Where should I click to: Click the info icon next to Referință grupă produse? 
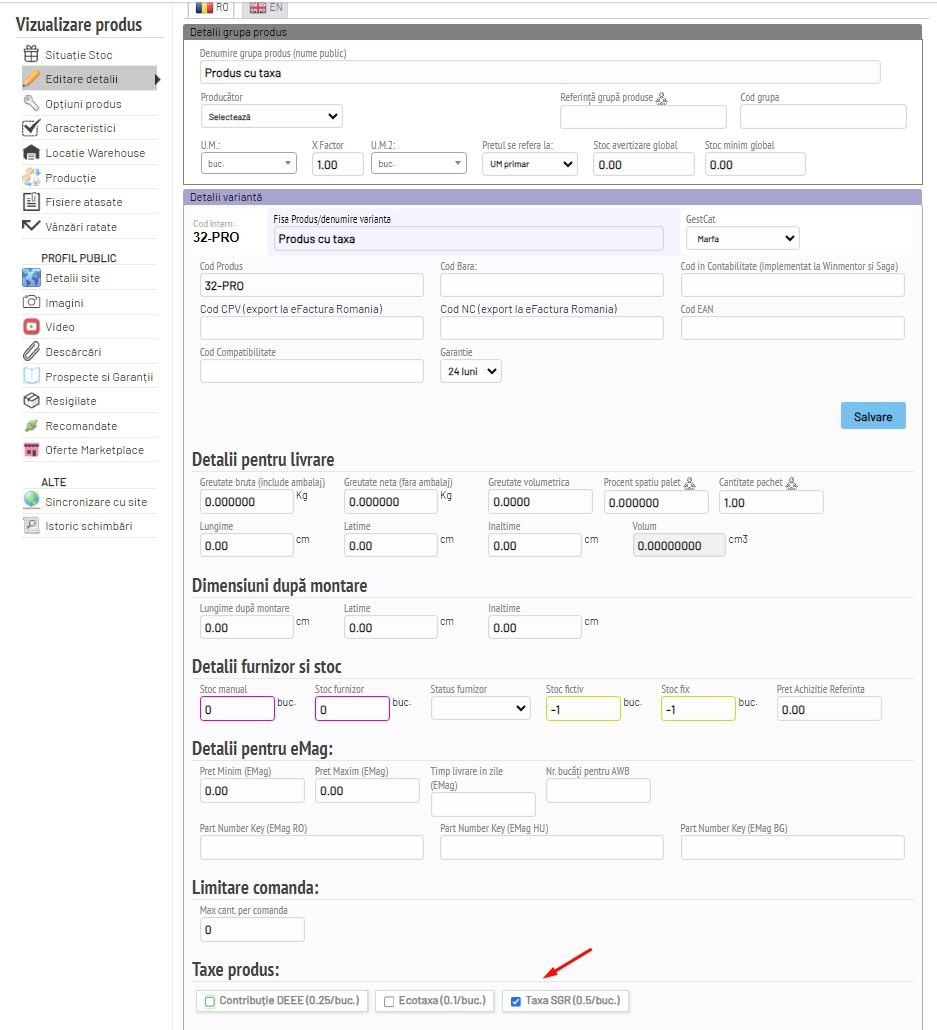point(662,98)
